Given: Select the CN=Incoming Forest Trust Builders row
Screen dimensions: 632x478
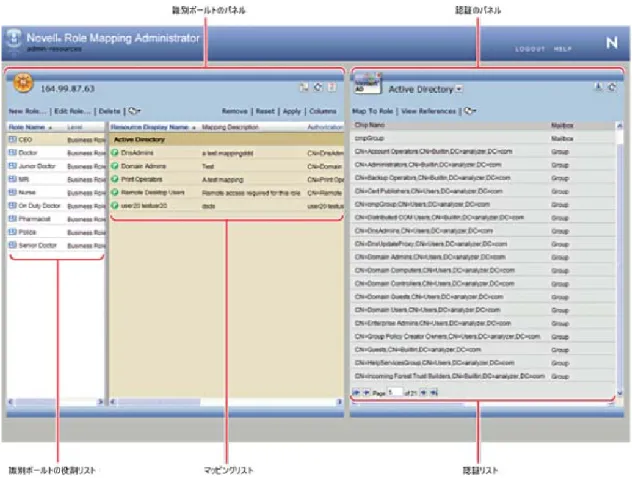Looking at the screenshot, I should tap(483, 376).
